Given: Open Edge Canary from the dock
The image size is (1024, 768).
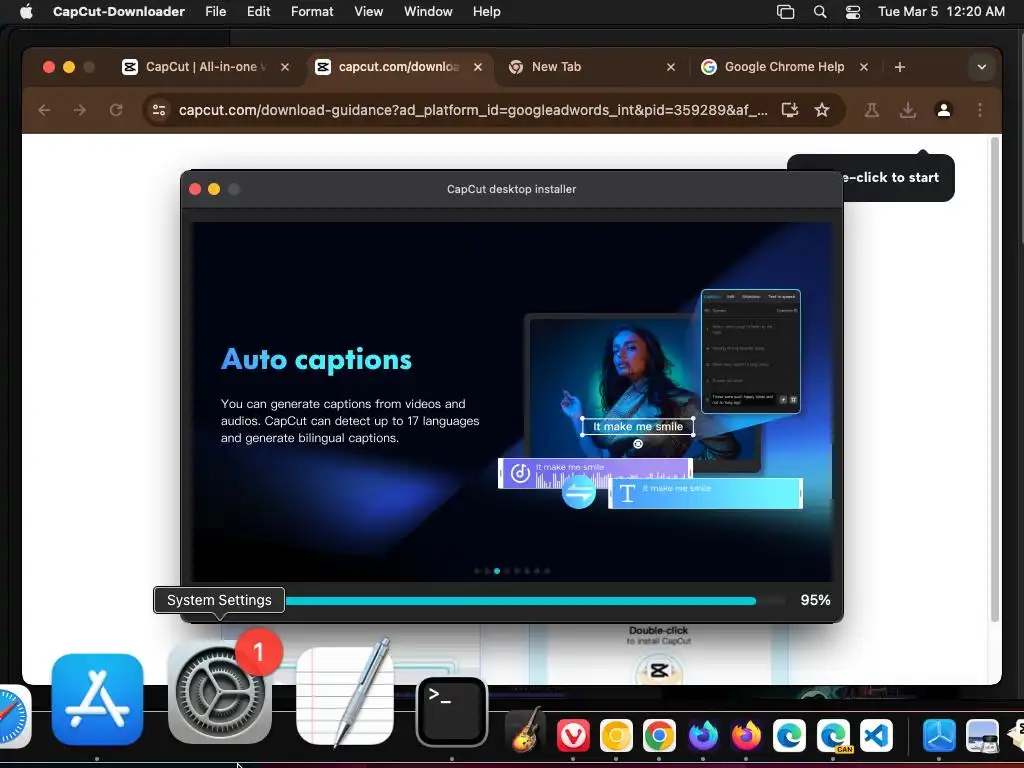Looking at the screenshot, I should click(833, 736).
